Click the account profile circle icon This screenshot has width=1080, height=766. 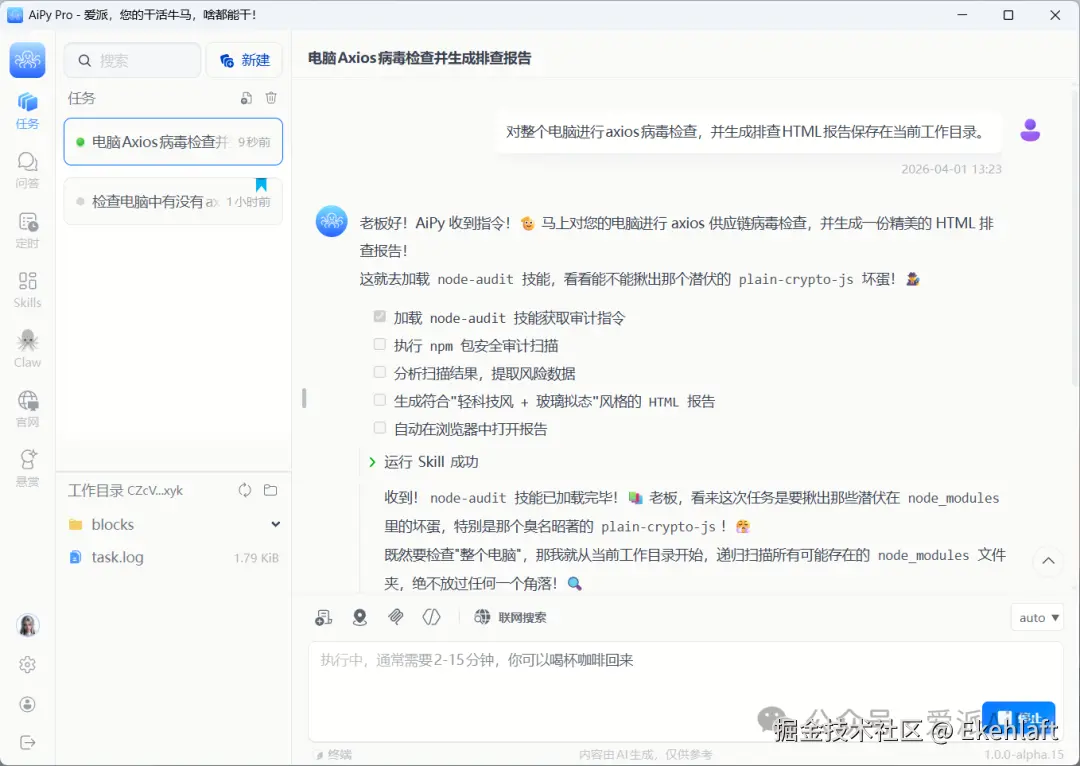(28, 704)
